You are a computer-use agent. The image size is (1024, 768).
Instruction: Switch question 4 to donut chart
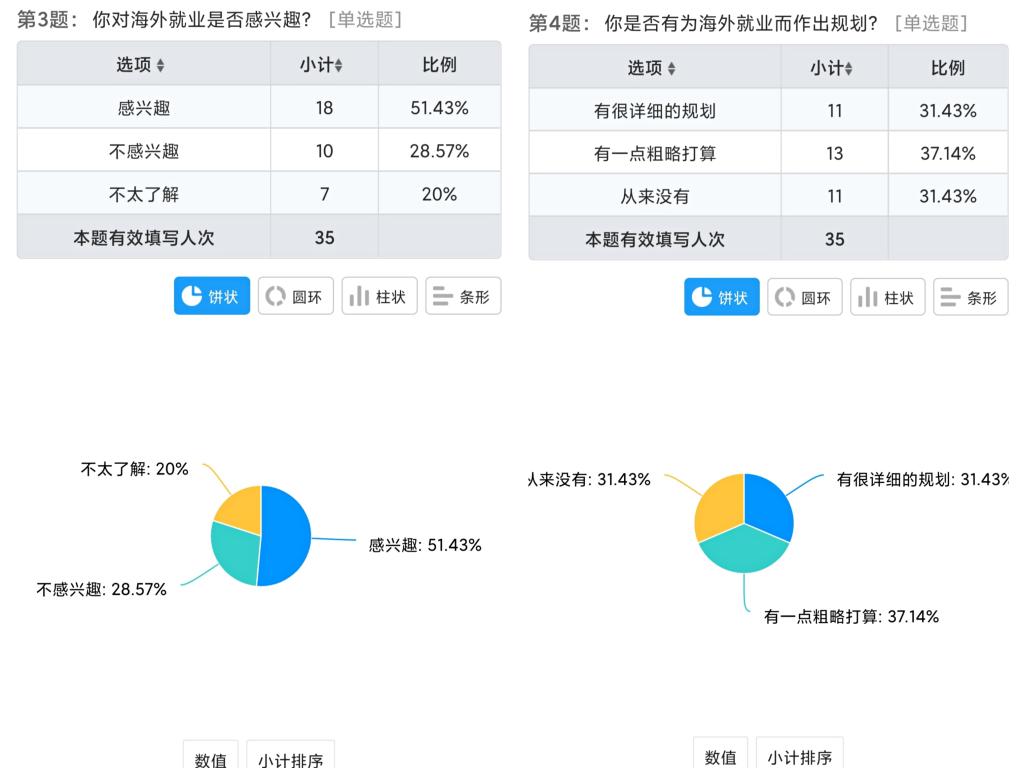click(x=805, y=297)
